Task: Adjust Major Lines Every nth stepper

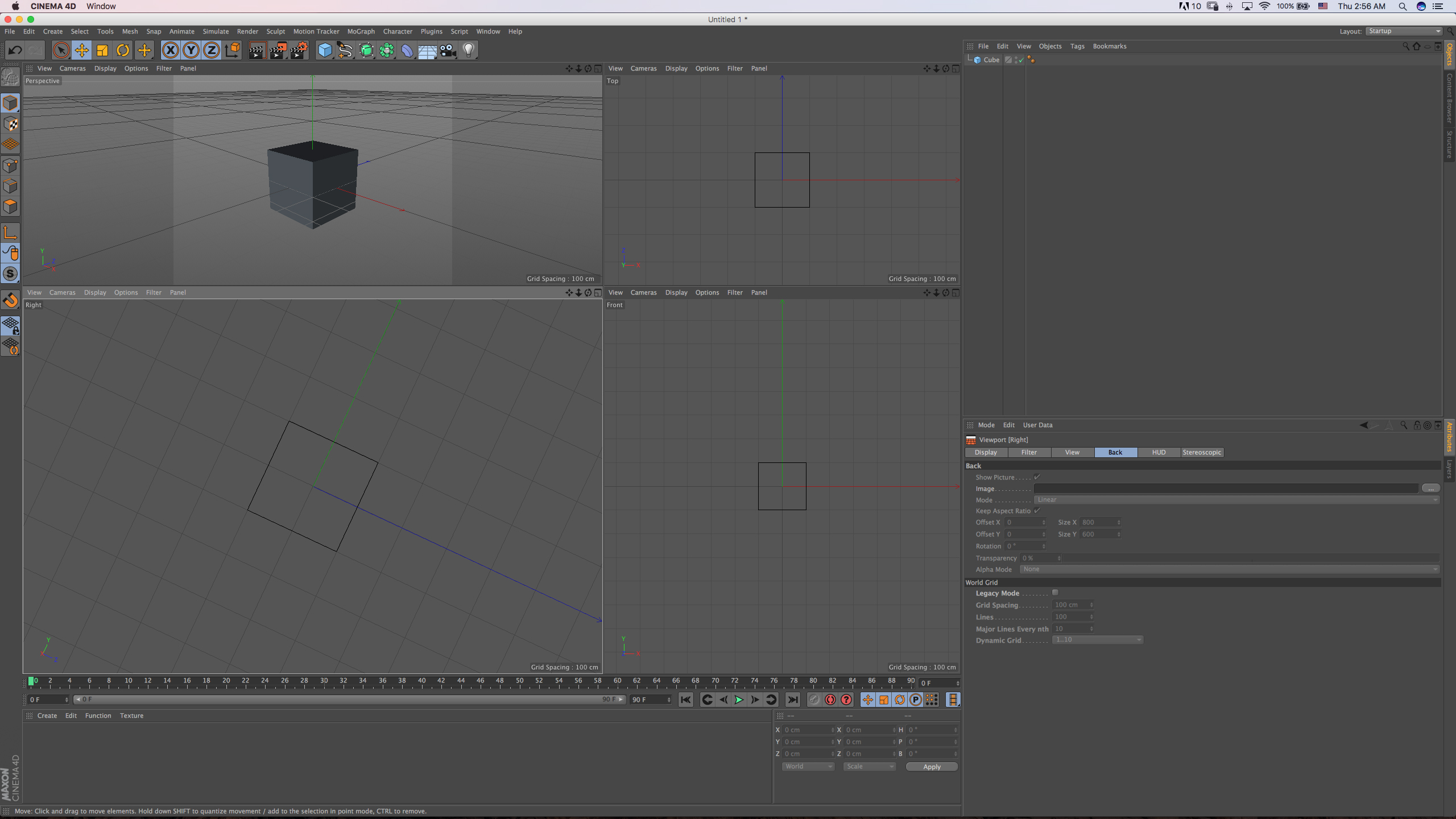Action: point(1091,628)
